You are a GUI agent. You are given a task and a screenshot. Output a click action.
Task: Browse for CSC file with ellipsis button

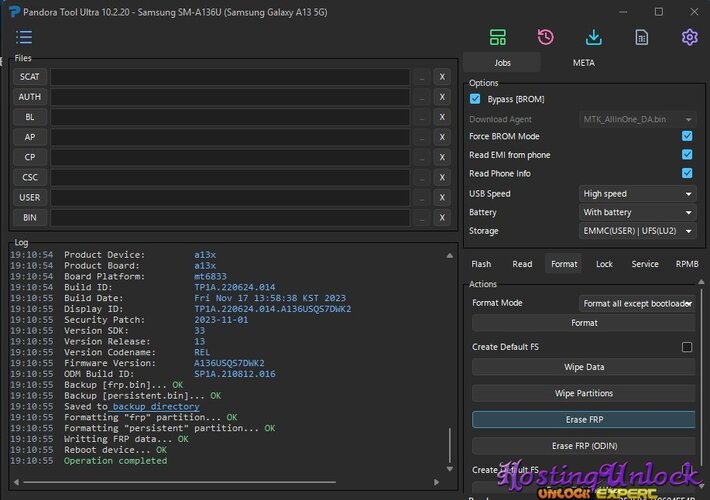pos(422,177)
